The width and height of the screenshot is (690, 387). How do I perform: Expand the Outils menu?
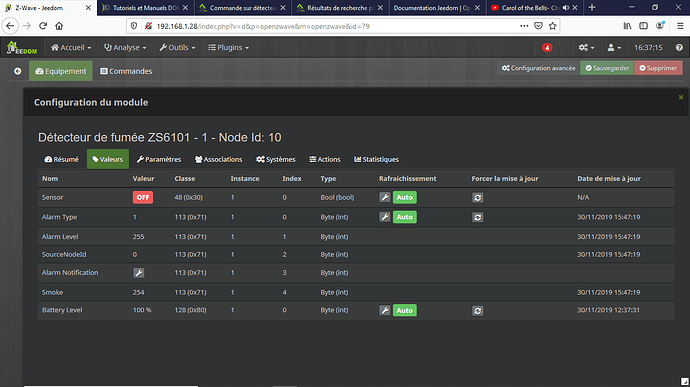(x=177, y=48)
